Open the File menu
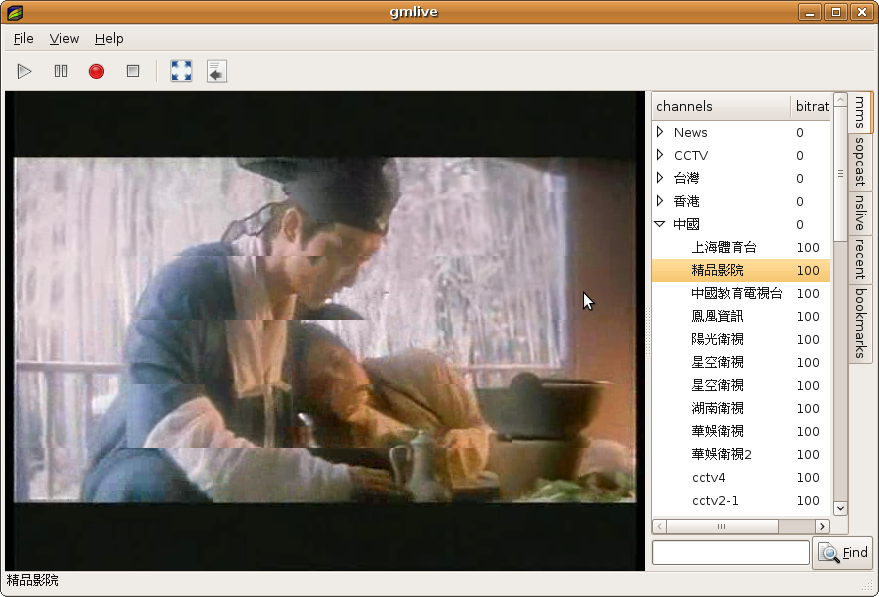 24,39
